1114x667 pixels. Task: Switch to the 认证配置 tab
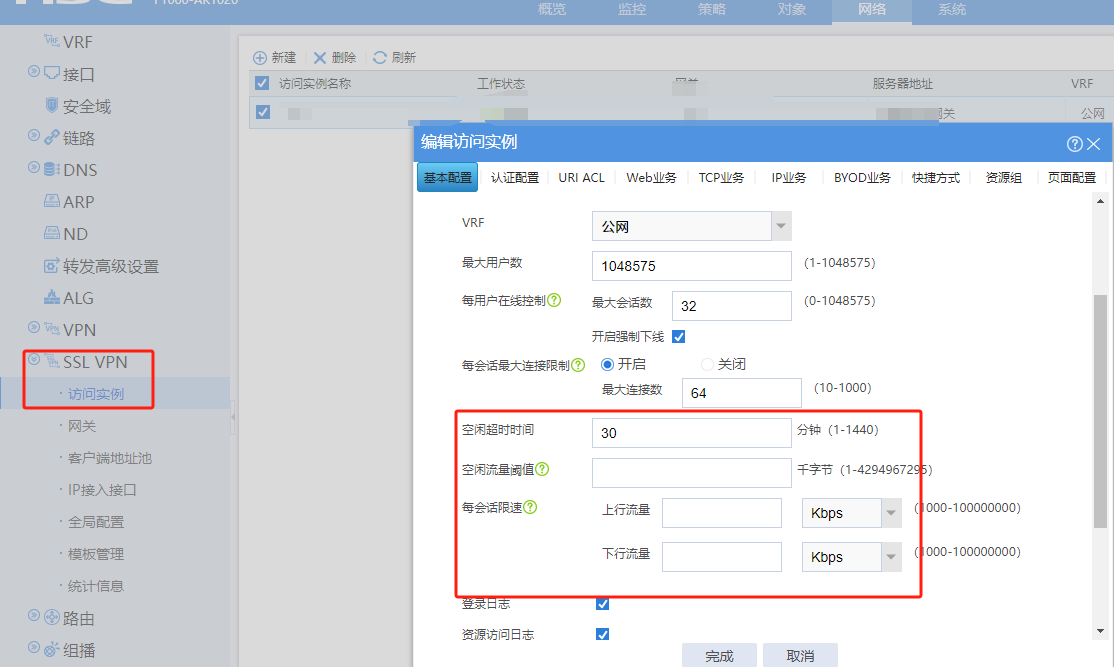(514, 178)
